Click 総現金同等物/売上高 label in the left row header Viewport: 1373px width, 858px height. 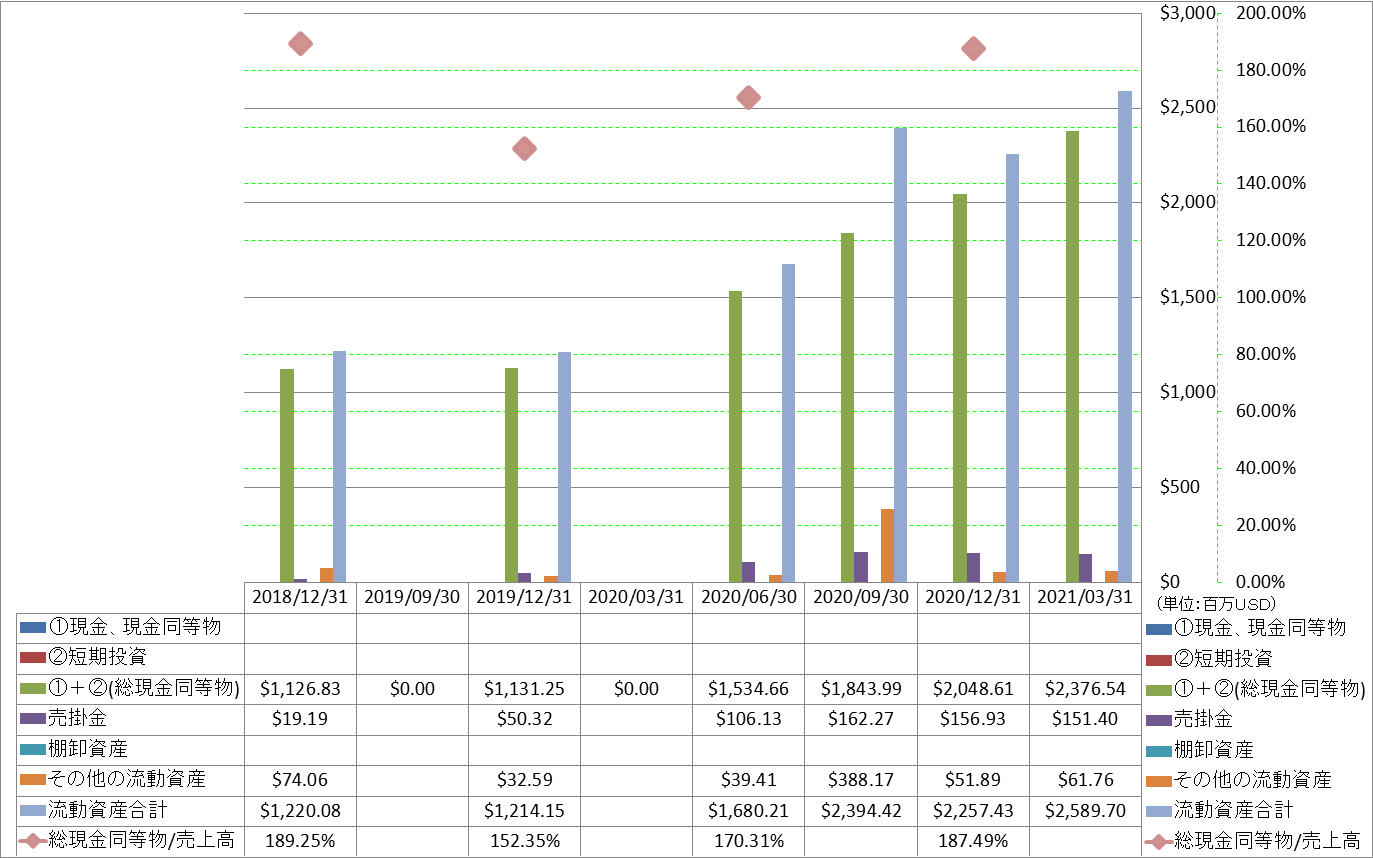[x=143, y=841]
